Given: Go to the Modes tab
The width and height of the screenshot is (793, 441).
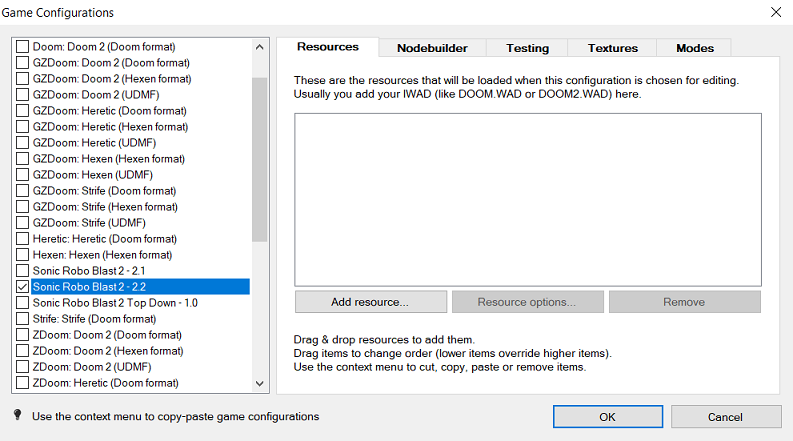Looking at the screenshot, I should click(695, 48).
